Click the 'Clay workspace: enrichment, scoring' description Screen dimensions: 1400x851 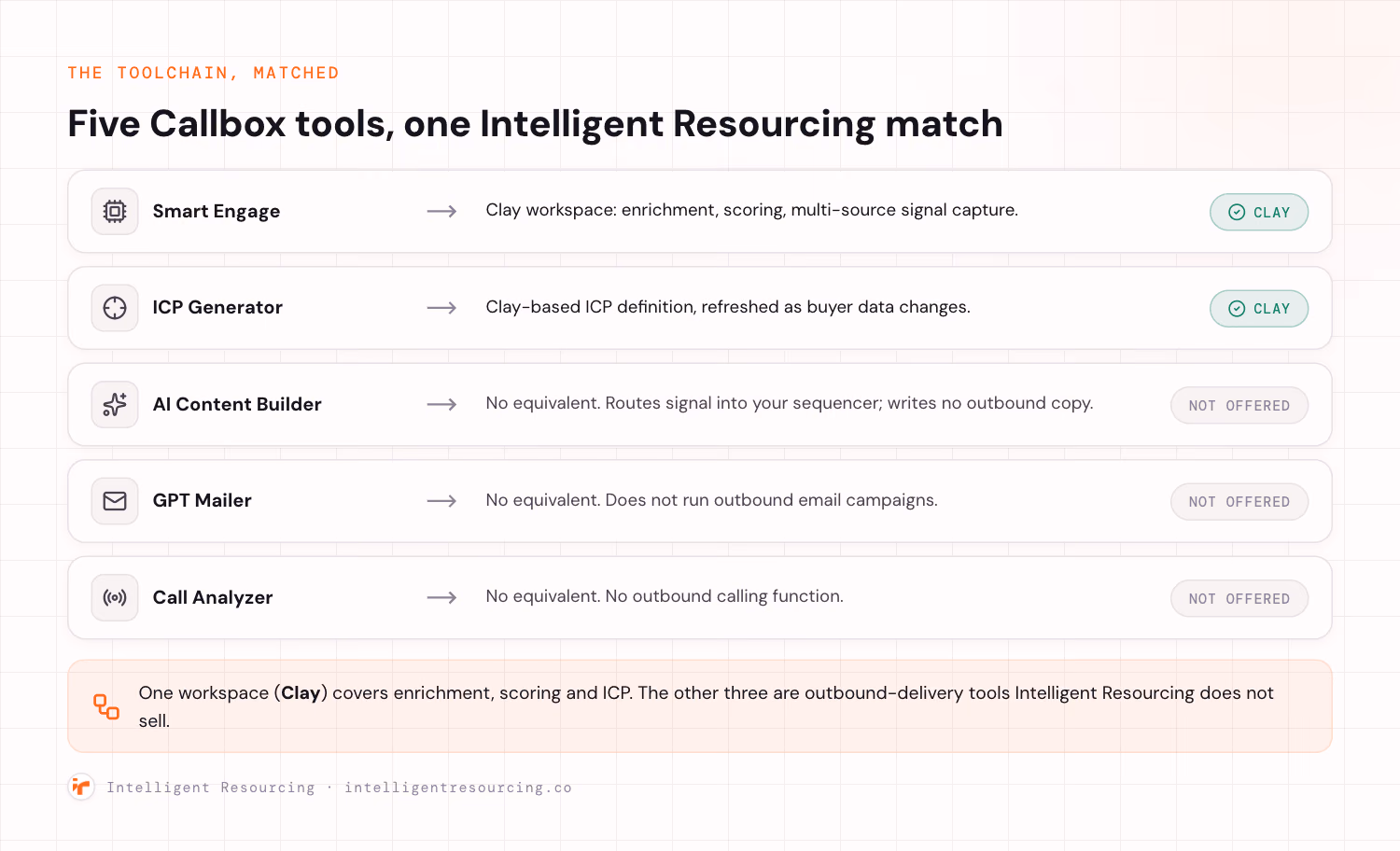(x=751, y=211)
